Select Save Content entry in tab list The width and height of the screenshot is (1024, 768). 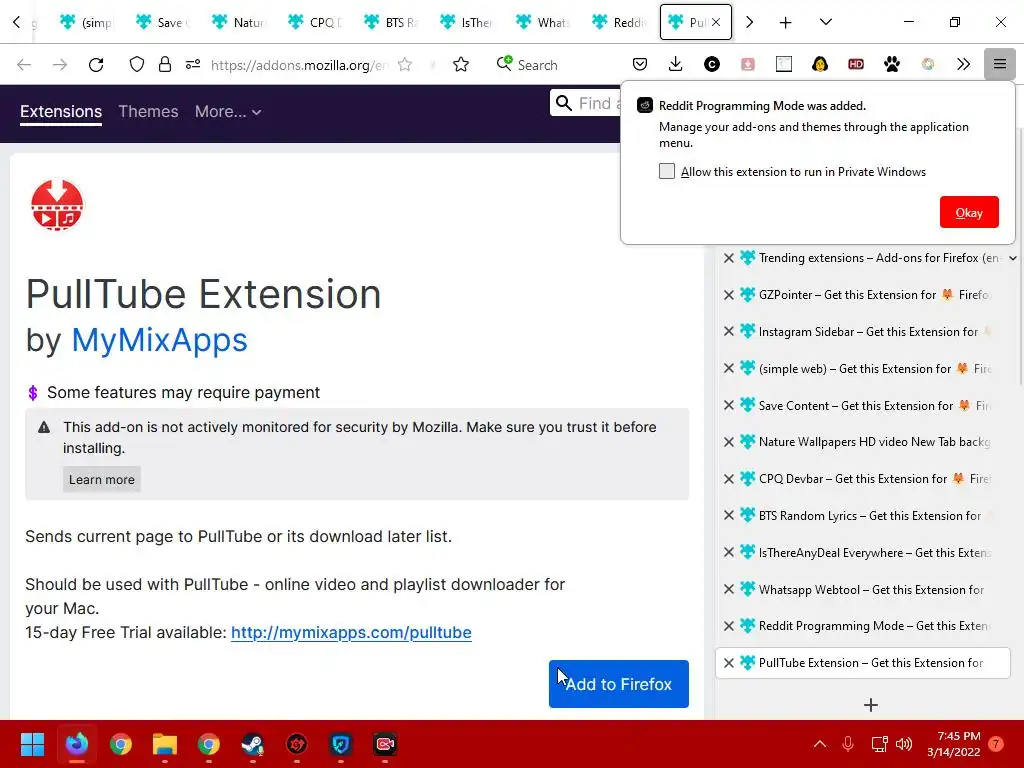862,406
